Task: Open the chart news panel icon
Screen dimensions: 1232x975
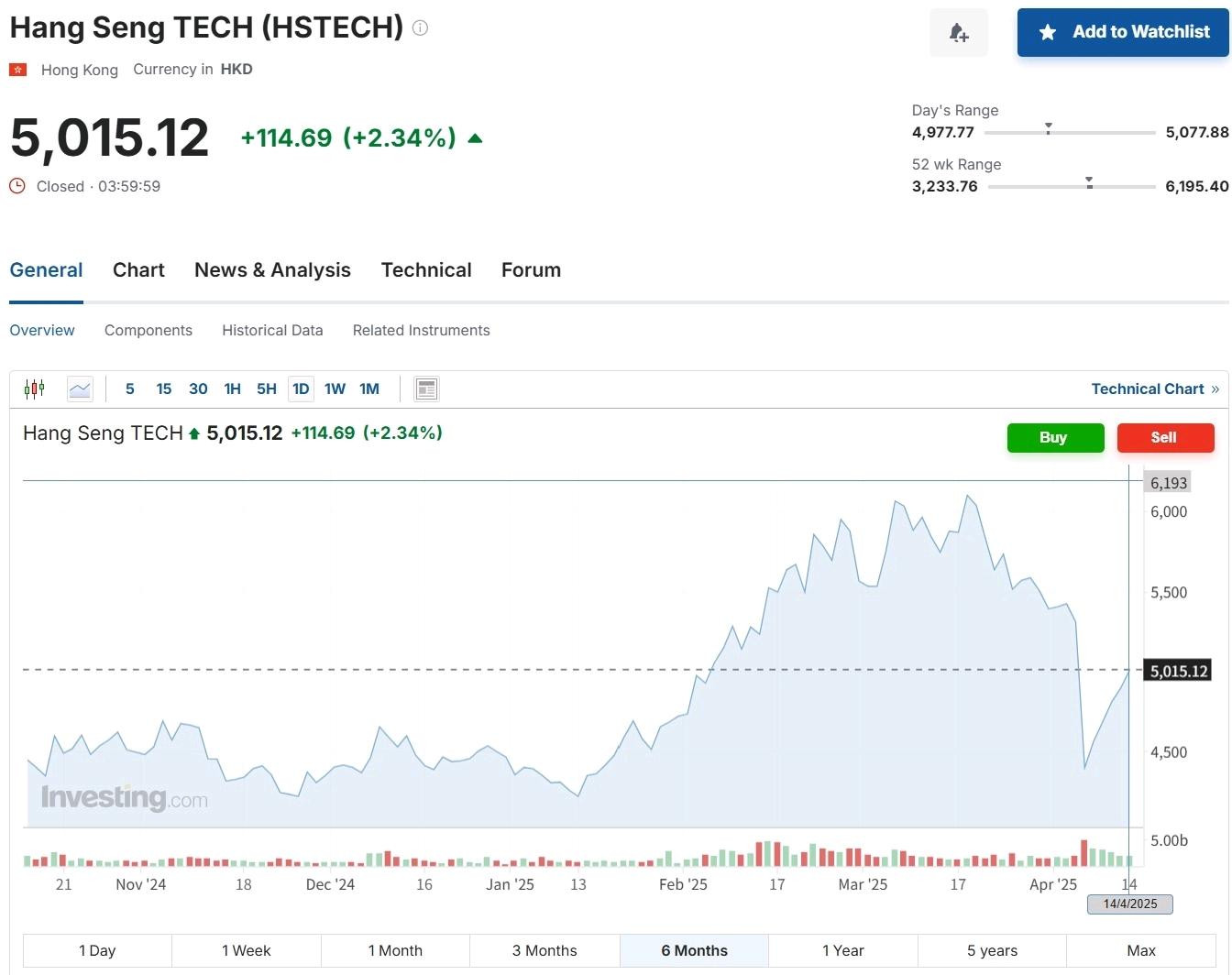Action: point(426,389)
